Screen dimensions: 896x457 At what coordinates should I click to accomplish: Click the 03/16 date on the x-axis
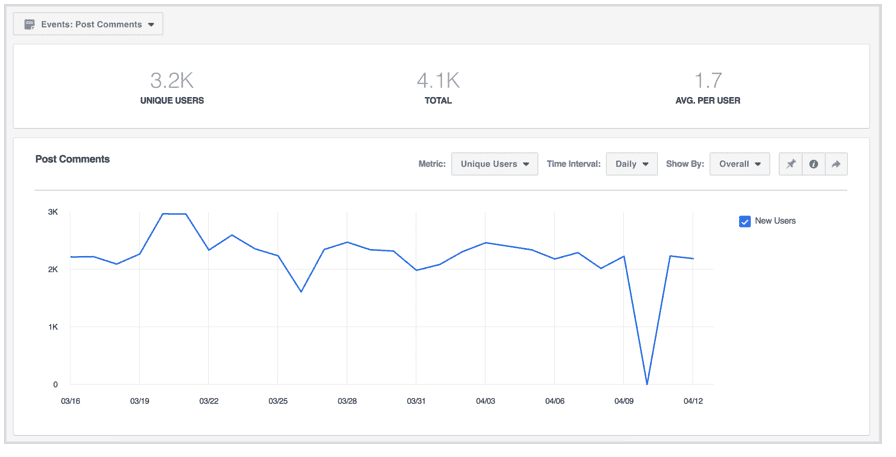tap(70, 401)
